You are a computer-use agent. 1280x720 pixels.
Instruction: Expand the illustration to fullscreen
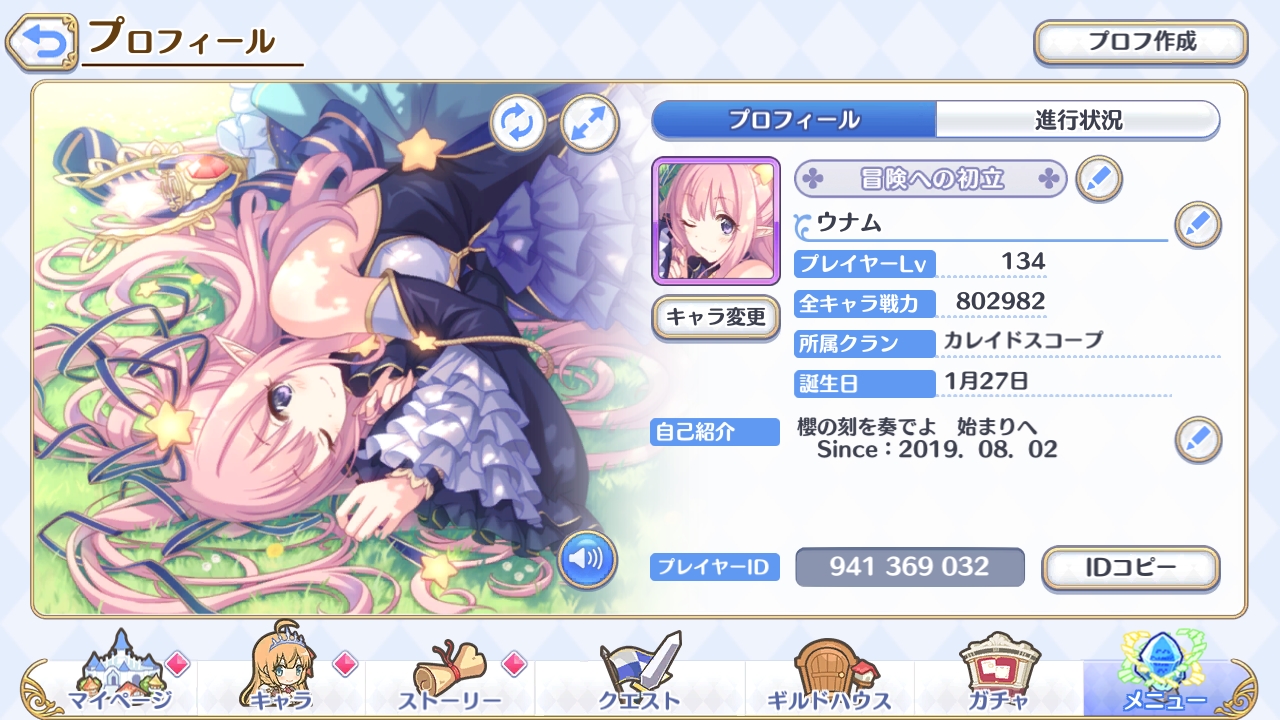[590, 124]
